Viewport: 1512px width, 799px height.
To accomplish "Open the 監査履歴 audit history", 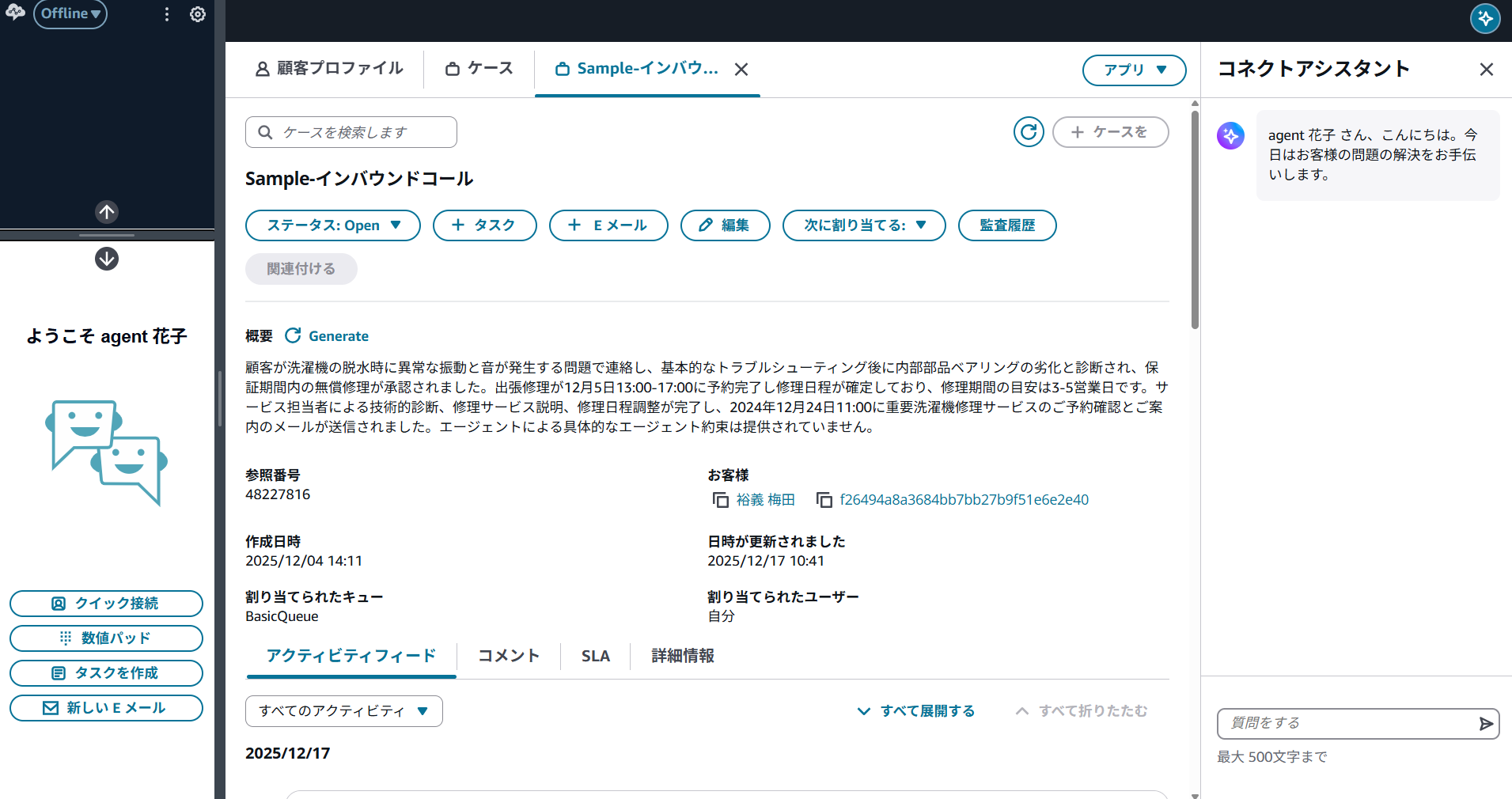I will (1007, 225).
